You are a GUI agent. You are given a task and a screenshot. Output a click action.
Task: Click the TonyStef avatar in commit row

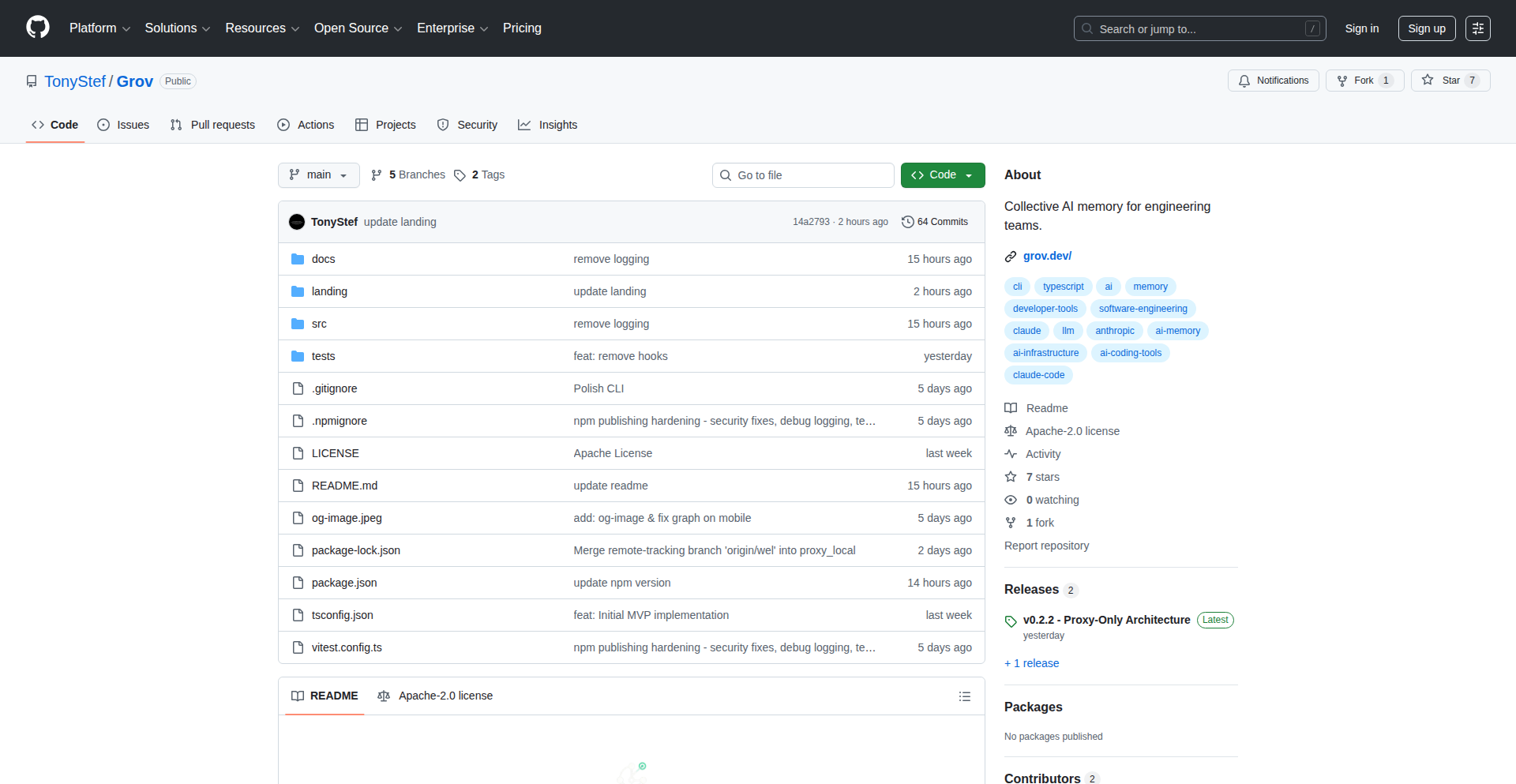pyautogui.click(x=297, y=222)
